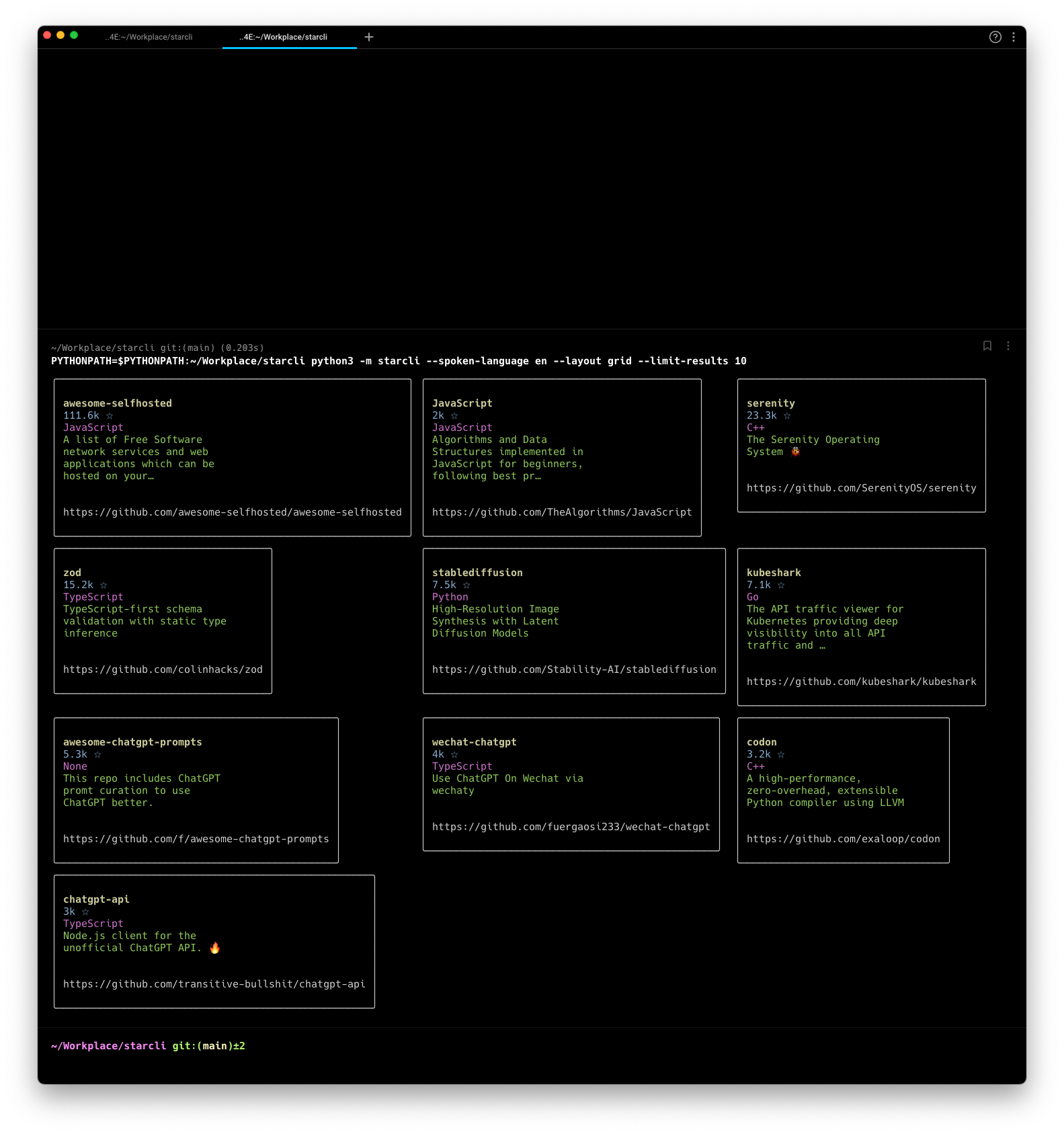Open the SerenityOS/serenity GitHub URL
Image resolution: width=1064 pixels, height=1134 pixels.
862,488
